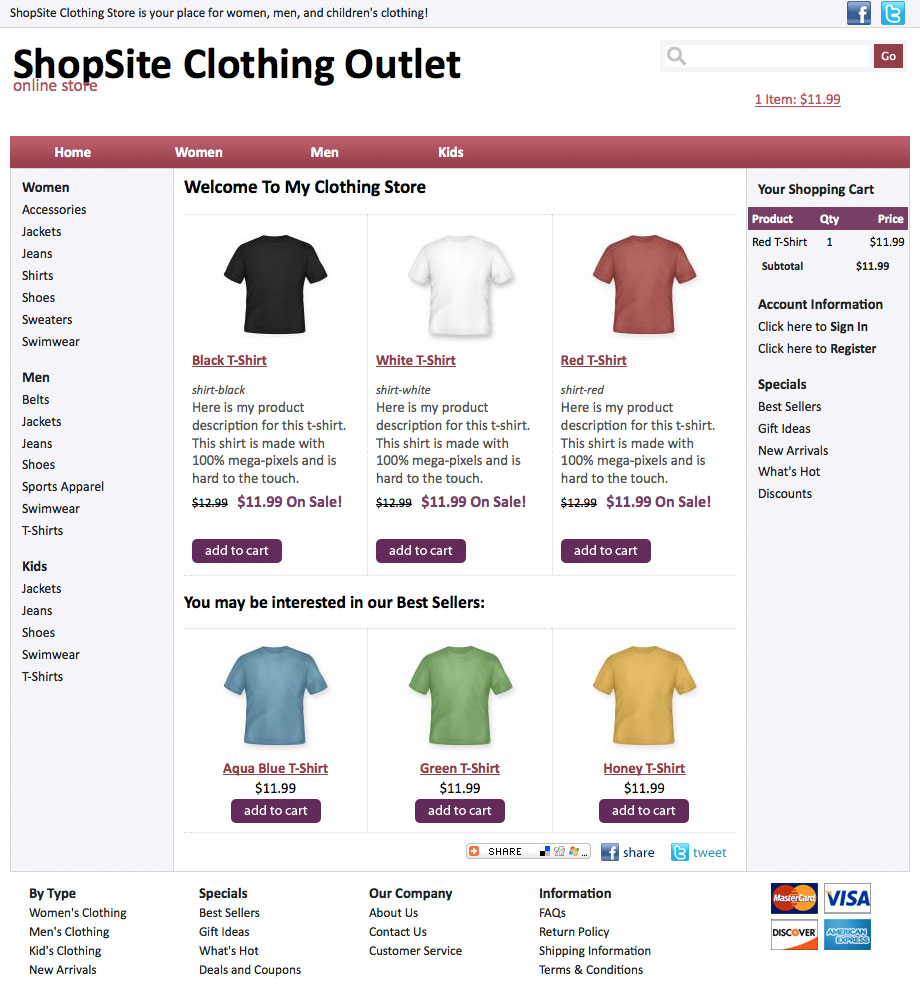Image resolution: width=920 pixels, height=1000 pixels.
Task: Click the magnifying glass search icon
Action: 676,56
